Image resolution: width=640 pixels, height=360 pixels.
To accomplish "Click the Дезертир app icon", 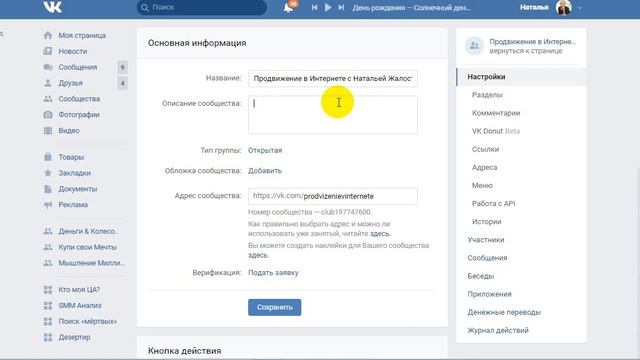I will point(48,337).
